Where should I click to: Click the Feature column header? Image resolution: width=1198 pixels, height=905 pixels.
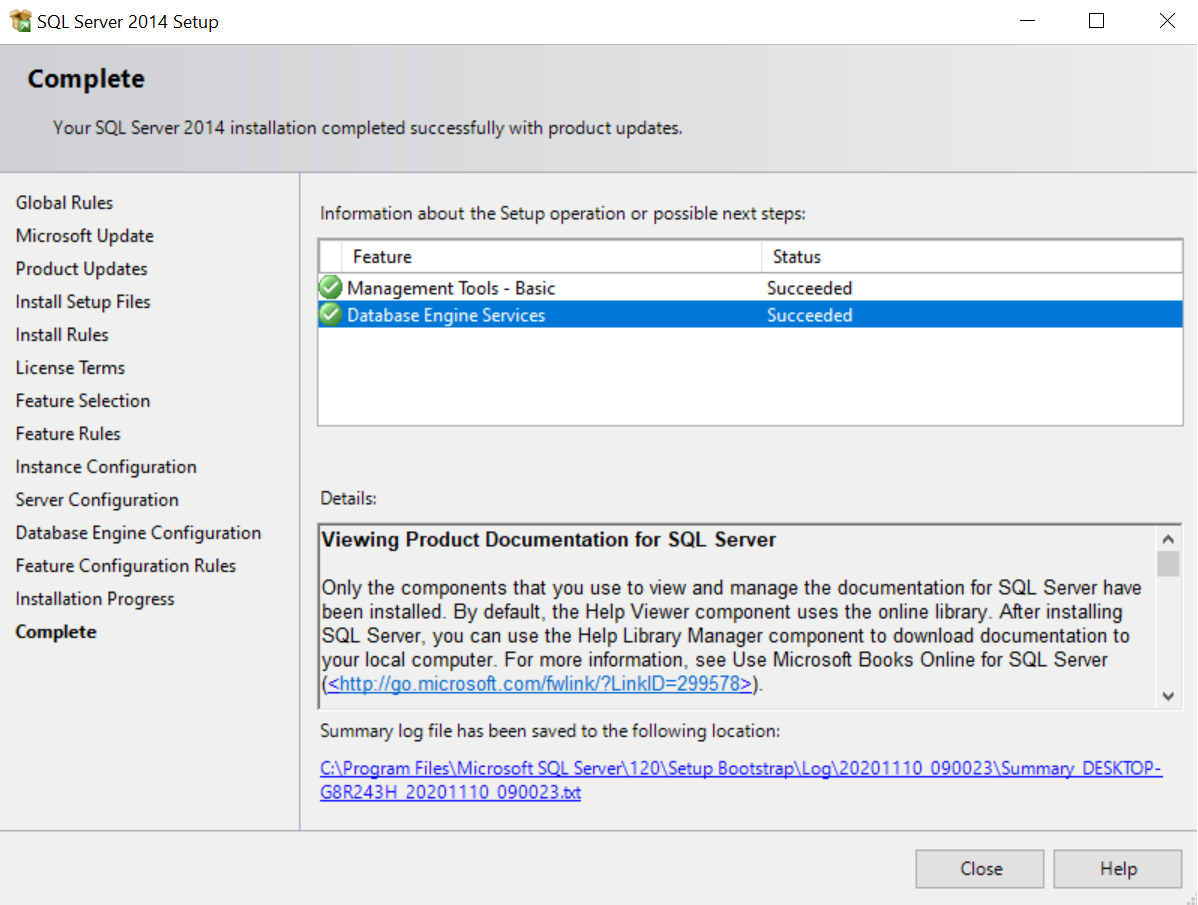[x=552, y=257]
